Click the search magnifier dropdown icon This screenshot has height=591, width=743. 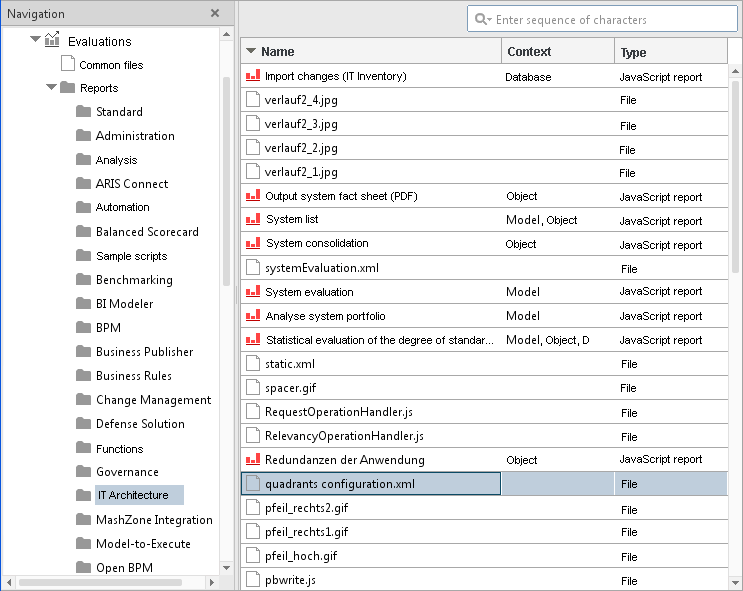[x=483, y=19]
